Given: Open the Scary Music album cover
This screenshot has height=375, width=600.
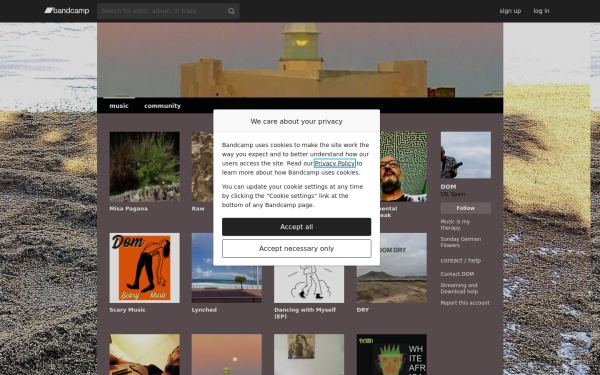Looking at the screenshot, I should point(145,268).
